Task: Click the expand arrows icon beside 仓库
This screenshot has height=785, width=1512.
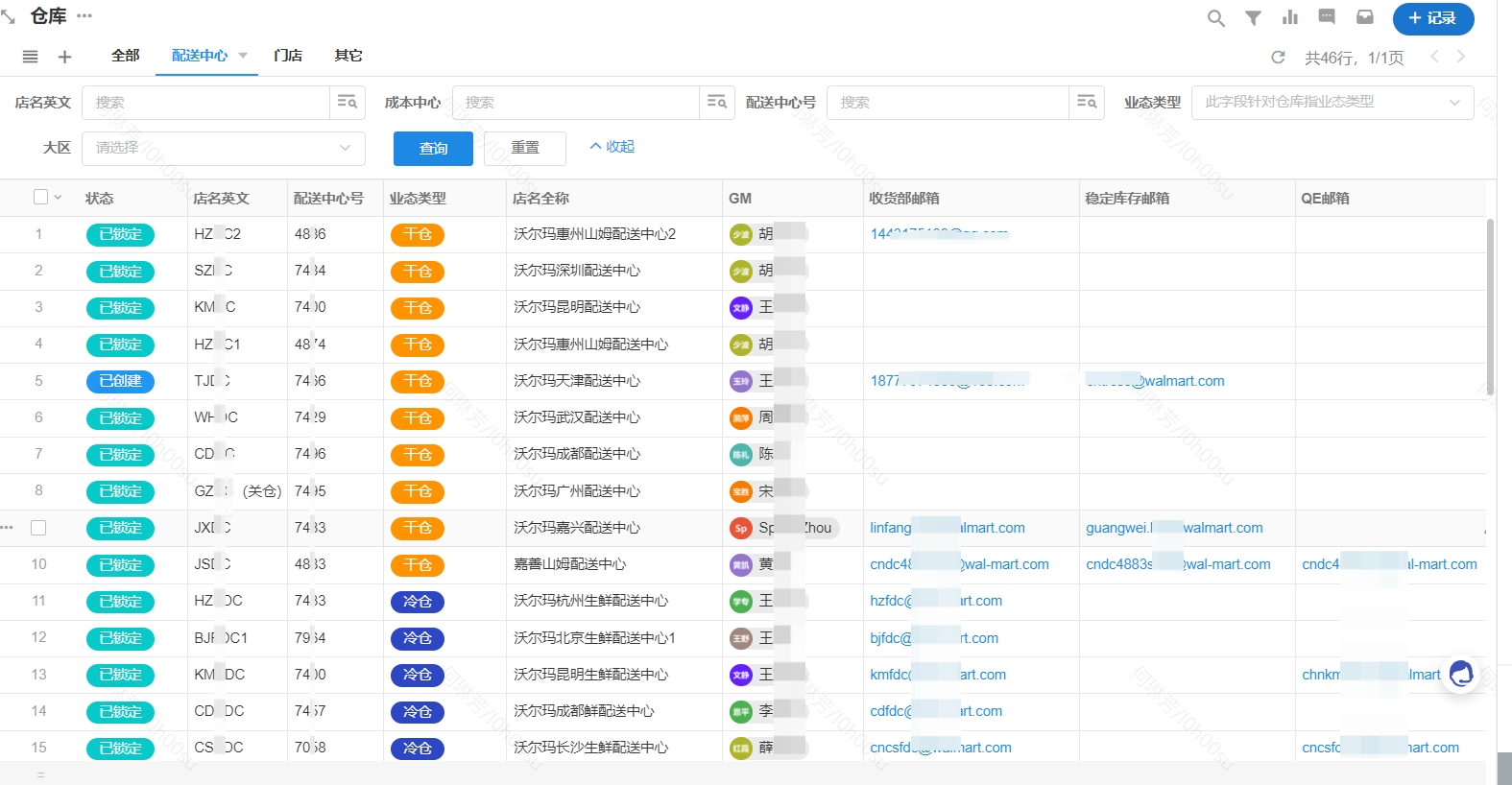Action: click(x=9, y=16)
